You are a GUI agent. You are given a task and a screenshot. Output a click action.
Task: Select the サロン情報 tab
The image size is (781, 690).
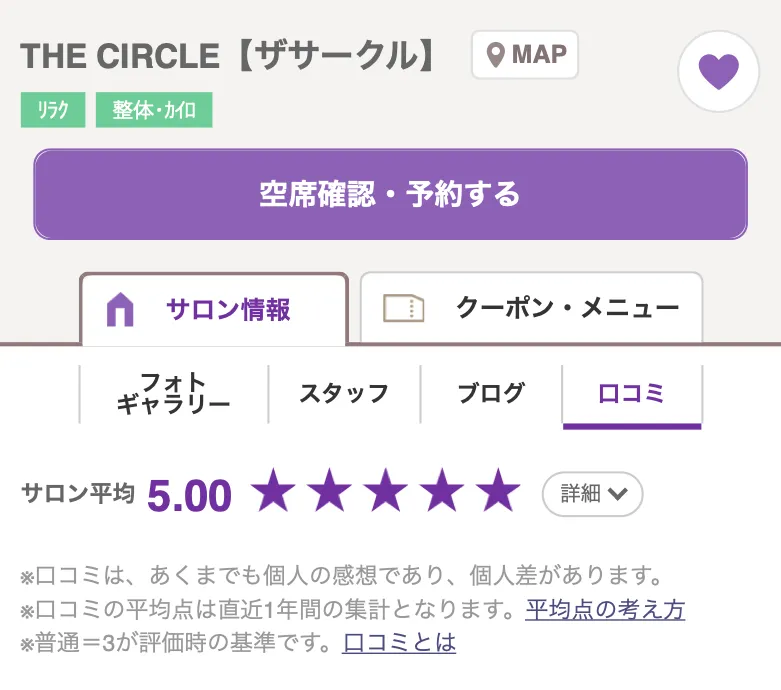coord(214,309)
